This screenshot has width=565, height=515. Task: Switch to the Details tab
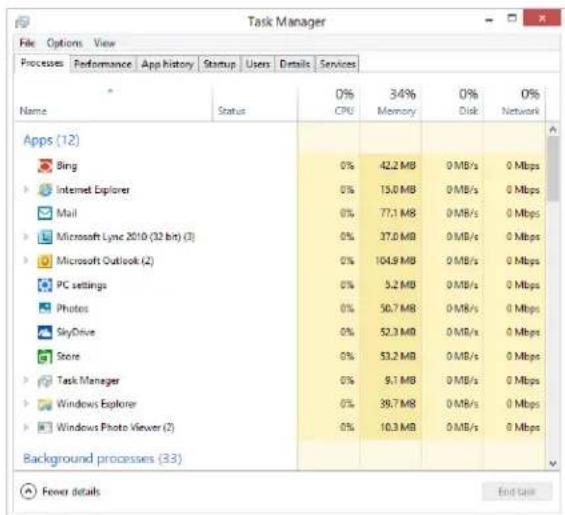[x=295, y=64]
